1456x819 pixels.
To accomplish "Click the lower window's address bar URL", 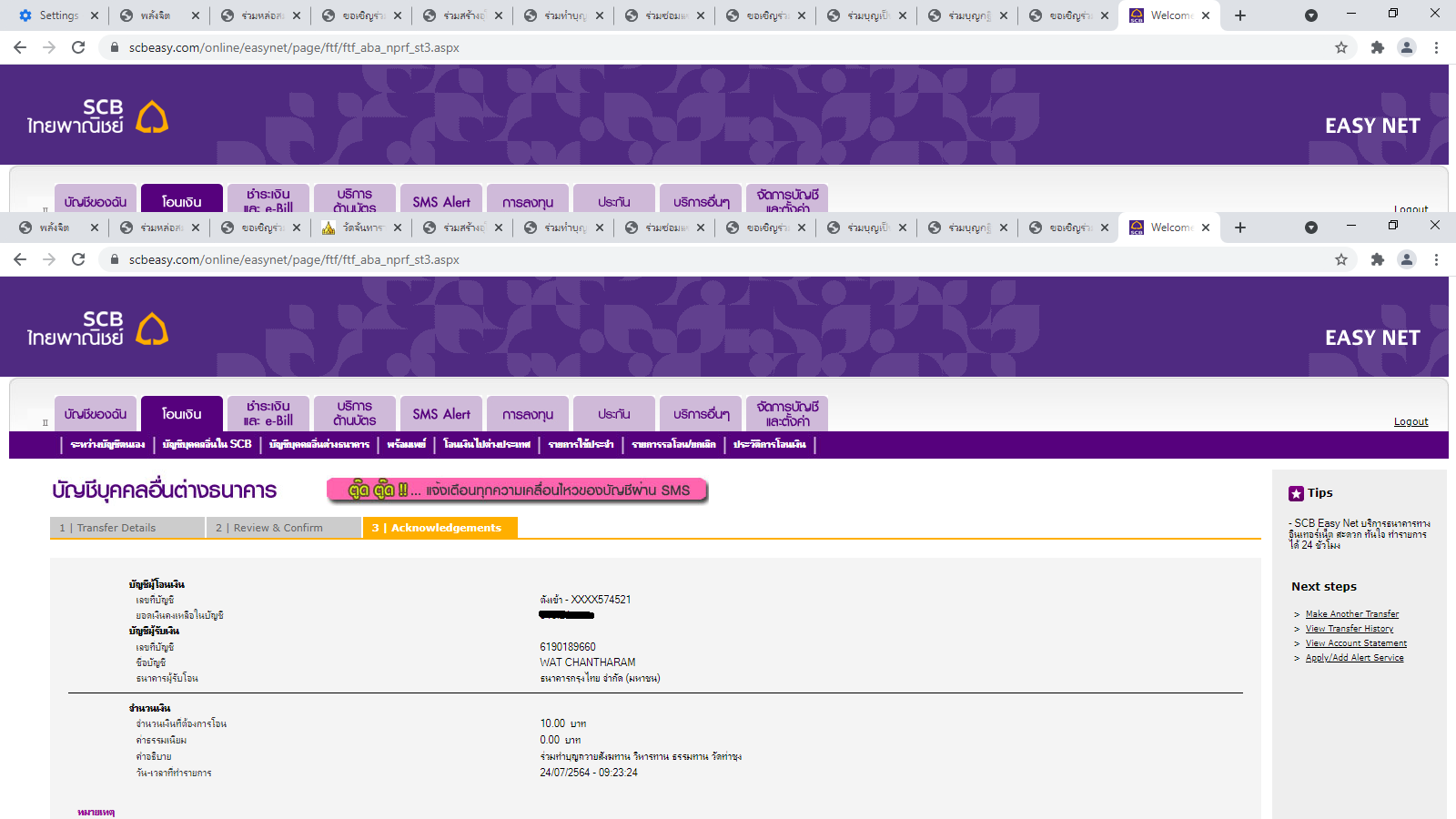I will point(294,259).
